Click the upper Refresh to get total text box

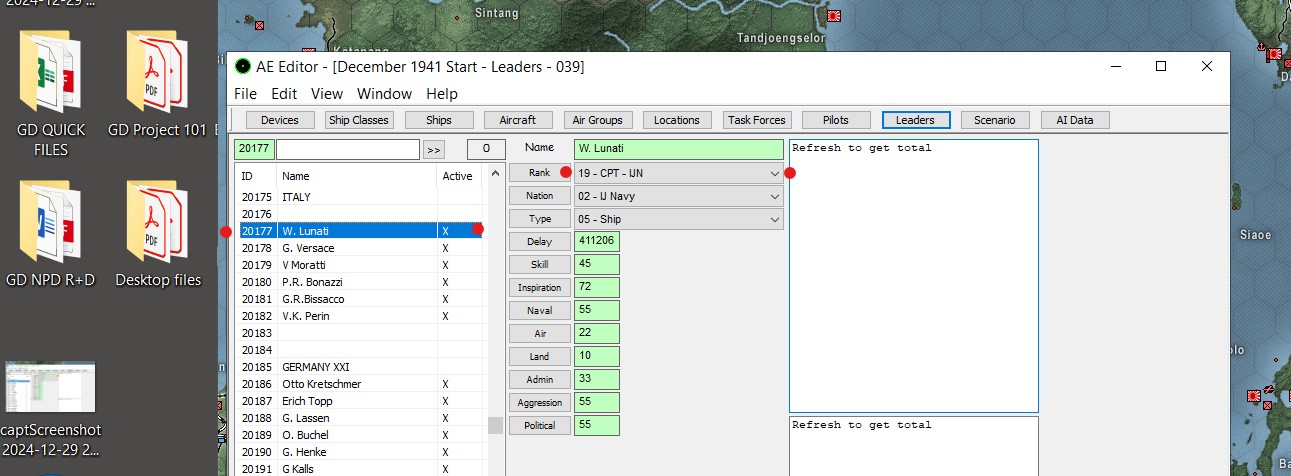[913, 276]
